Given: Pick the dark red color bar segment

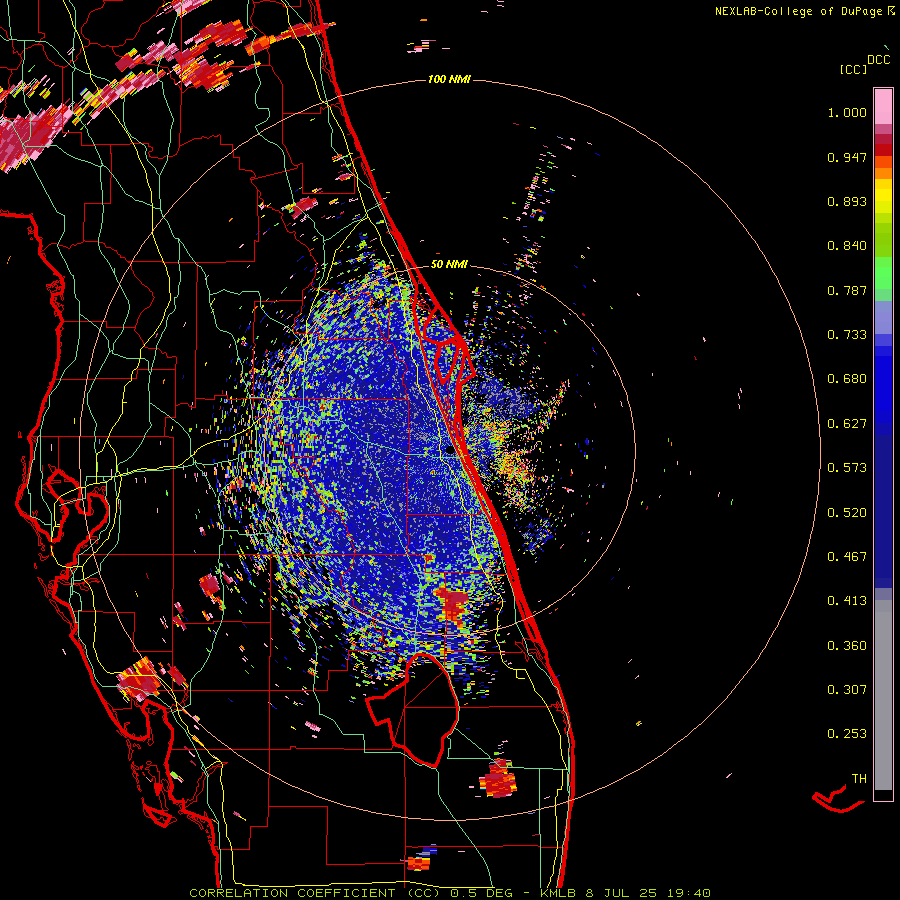Looking at the screenshot, I should [883, 150].
